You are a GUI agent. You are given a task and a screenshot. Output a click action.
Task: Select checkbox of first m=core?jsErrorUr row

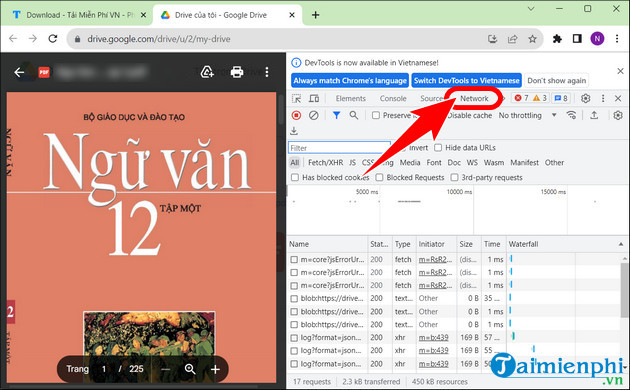point(294,259)
